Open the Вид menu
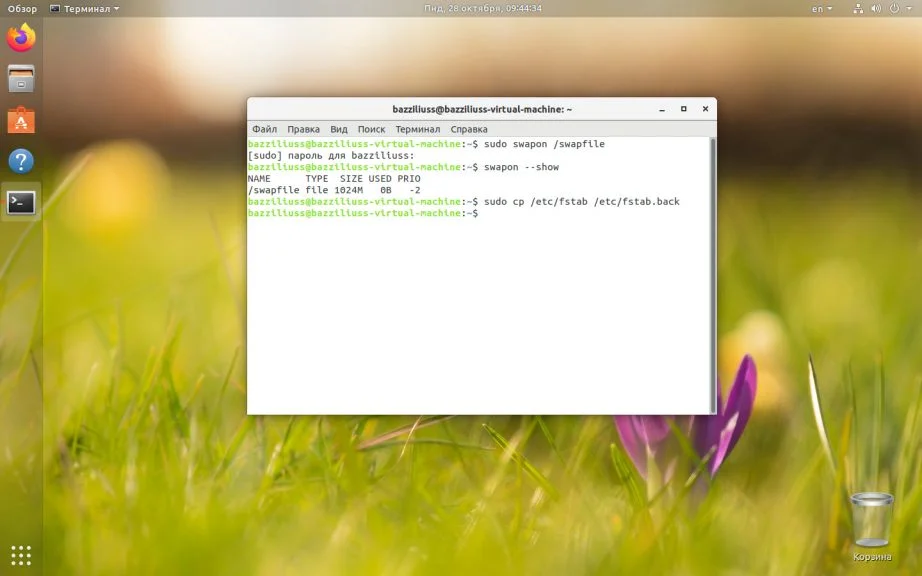The height and width of the screenshot is (576, 922). tap(339, 129)
